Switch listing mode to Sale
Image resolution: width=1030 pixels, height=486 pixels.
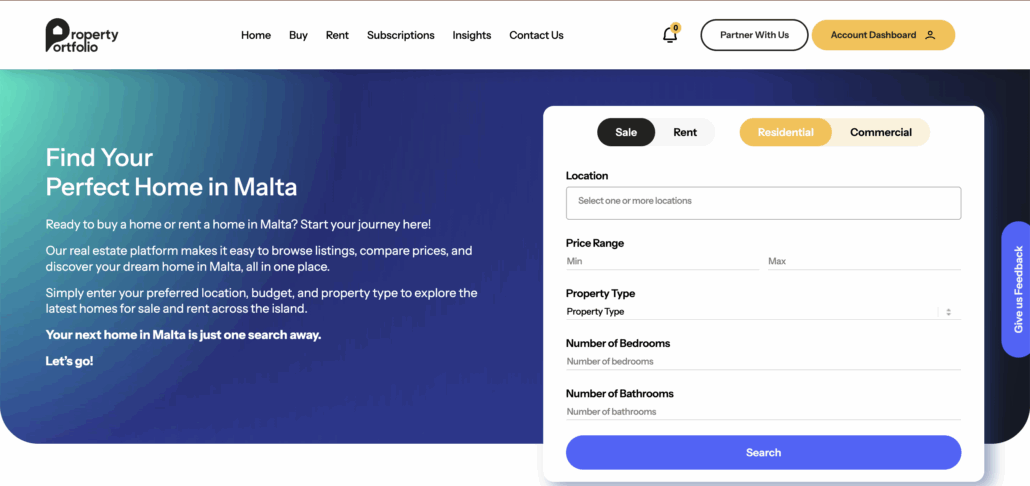[626, 132]
